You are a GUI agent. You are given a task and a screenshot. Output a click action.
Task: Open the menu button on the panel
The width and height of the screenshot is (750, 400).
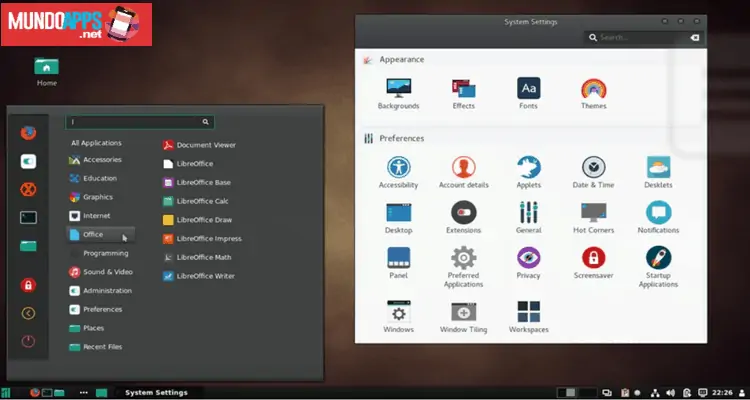(6, 392)
